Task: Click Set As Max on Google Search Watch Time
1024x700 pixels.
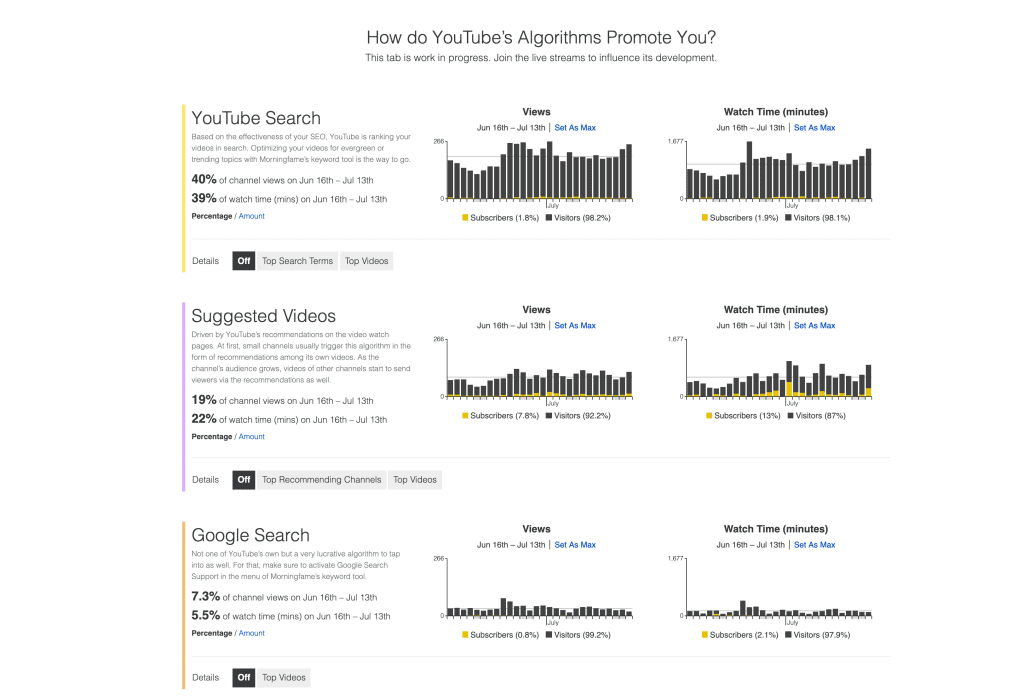Action: coord(814,545)
